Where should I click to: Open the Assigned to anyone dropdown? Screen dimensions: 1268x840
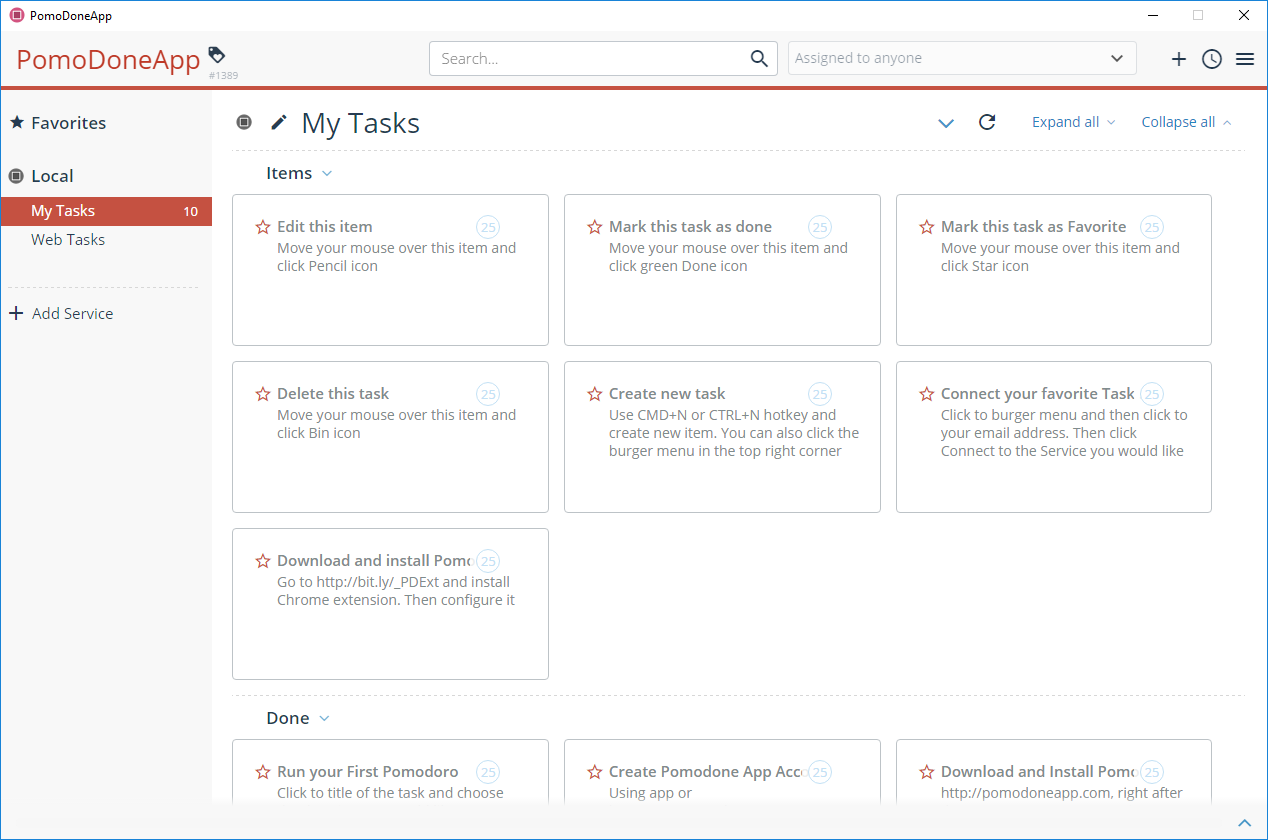tap(962, 58)
